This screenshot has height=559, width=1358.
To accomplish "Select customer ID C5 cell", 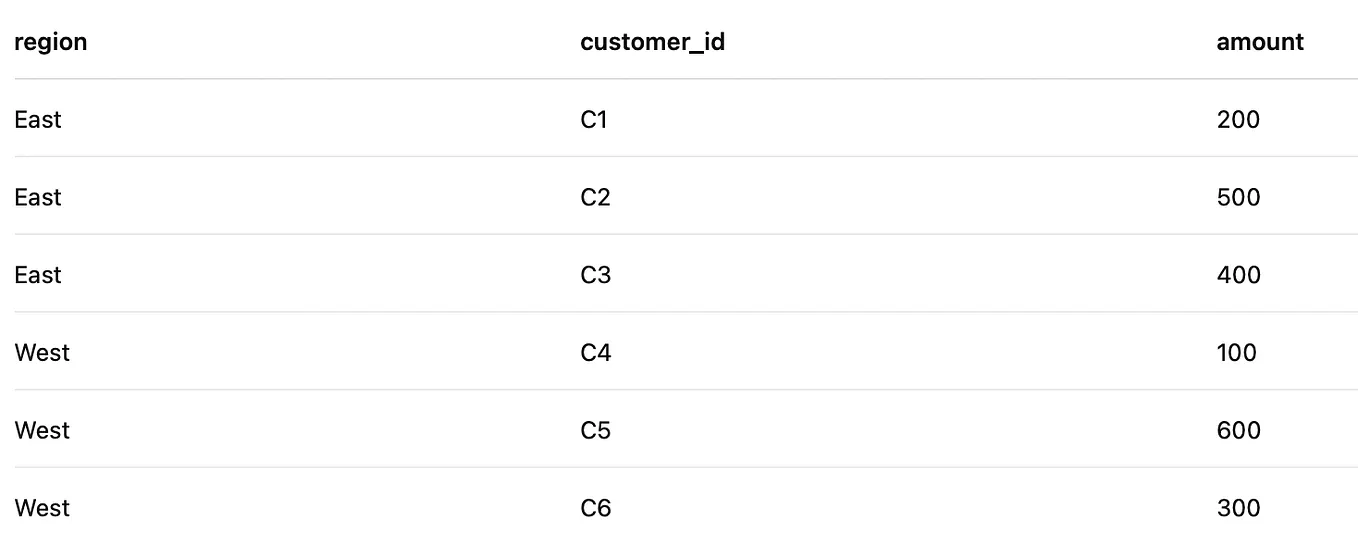I will click(x=595, y=431).
